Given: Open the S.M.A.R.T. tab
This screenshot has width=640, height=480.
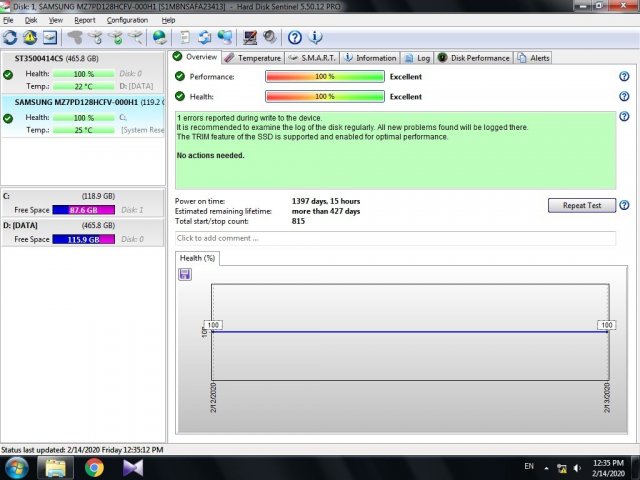Looking at the screenshot, I should pyautogui.click(x=311, y=58).
